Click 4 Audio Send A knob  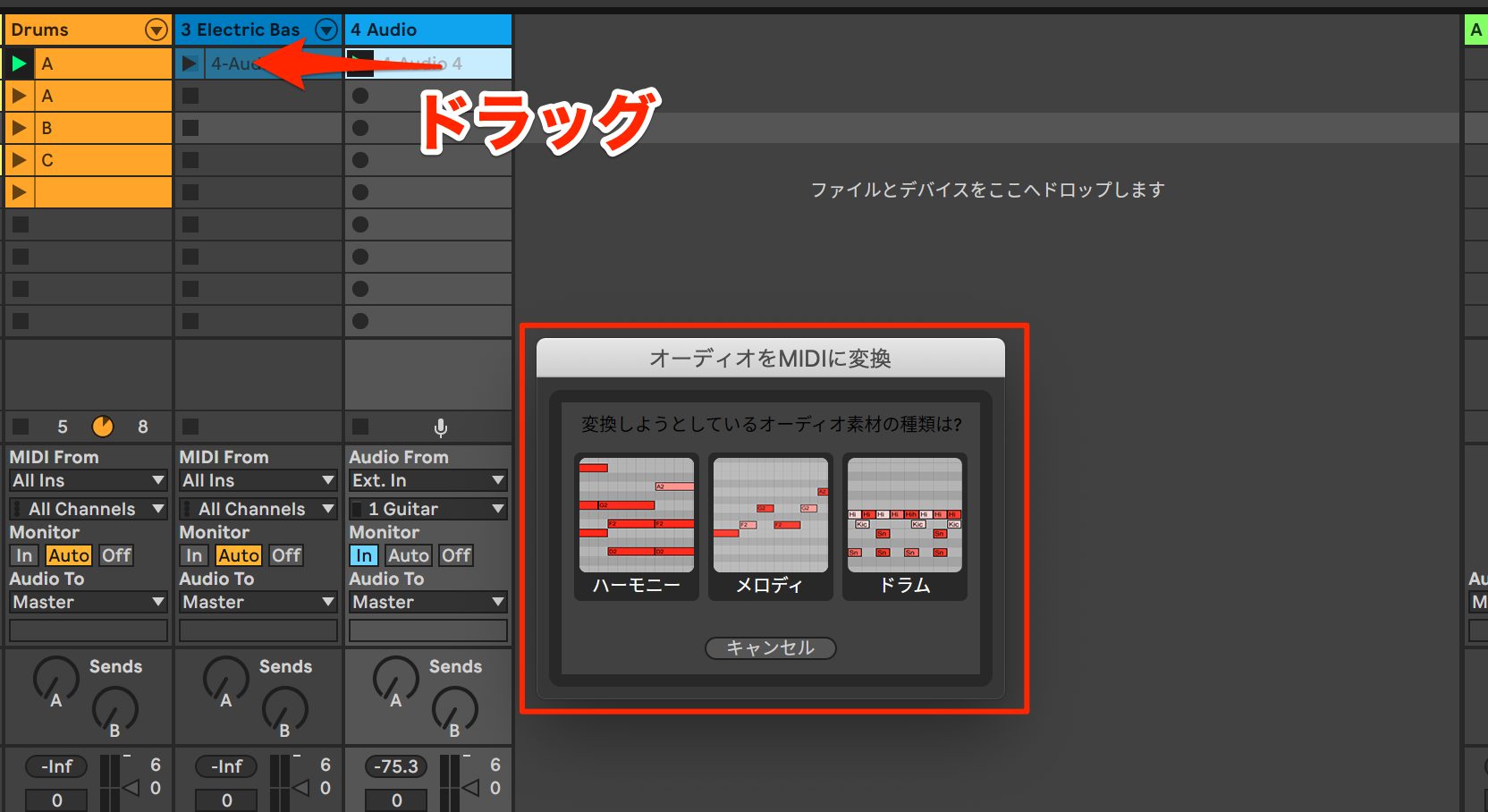pos(395,679)
